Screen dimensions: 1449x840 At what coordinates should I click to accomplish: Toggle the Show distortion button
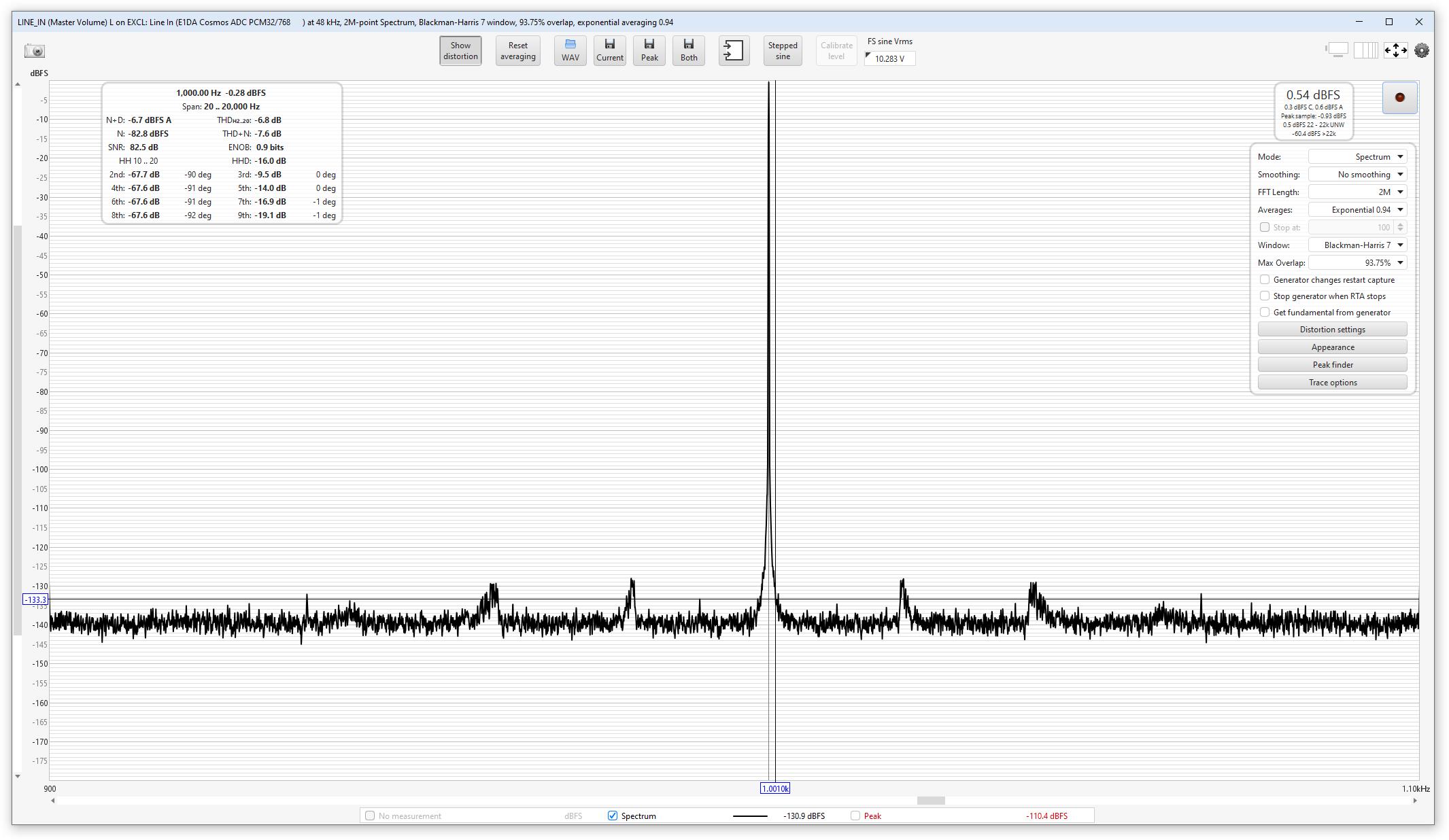[x=460, y=51]
